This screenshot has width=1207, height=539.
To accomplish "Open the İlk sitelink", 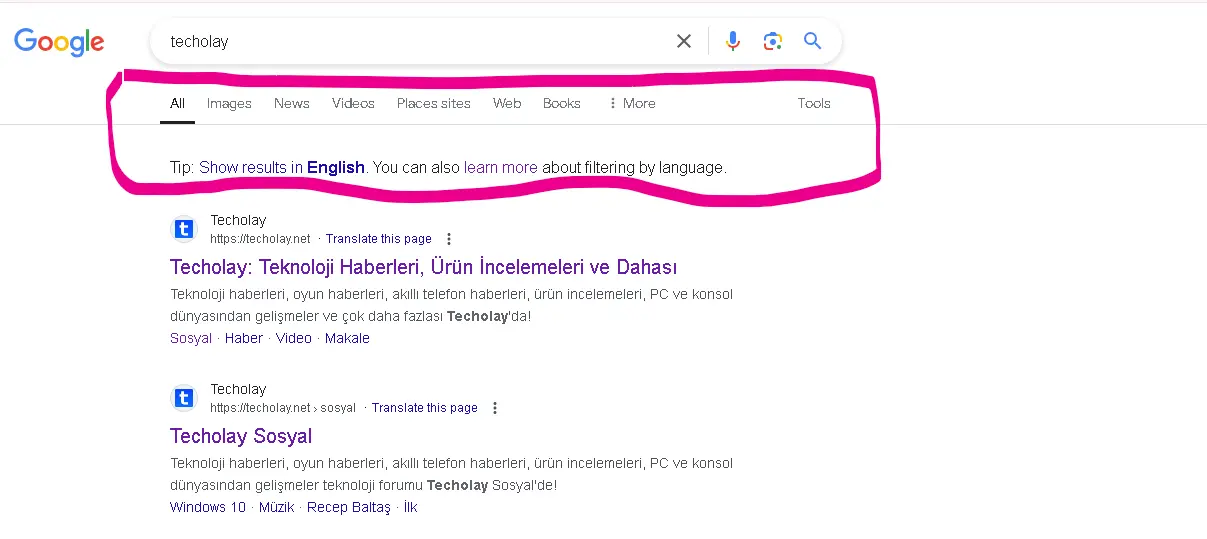I will [410, 507].
